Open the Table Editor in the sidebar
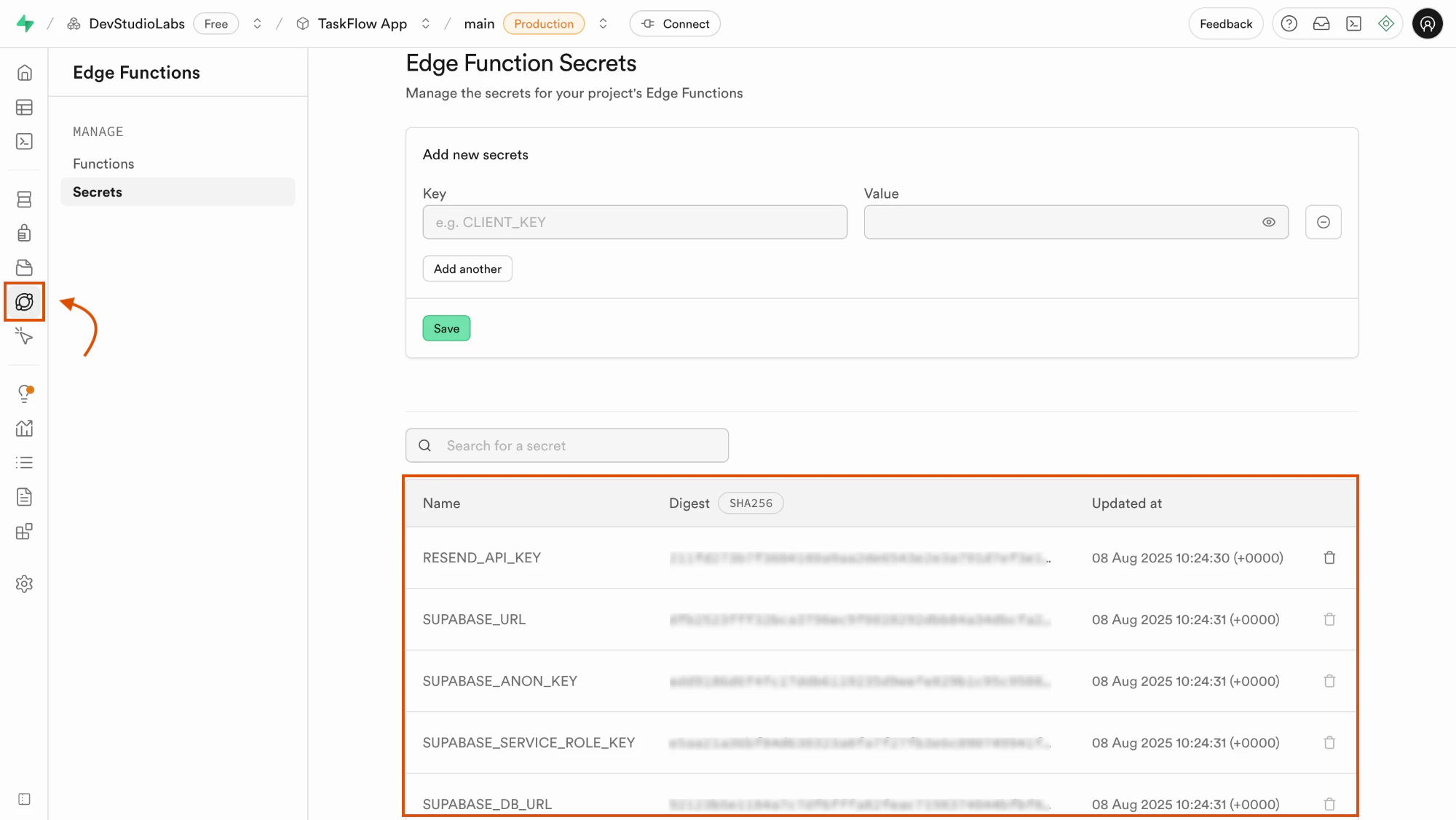The image size is (1456, 820). (24, 107)
